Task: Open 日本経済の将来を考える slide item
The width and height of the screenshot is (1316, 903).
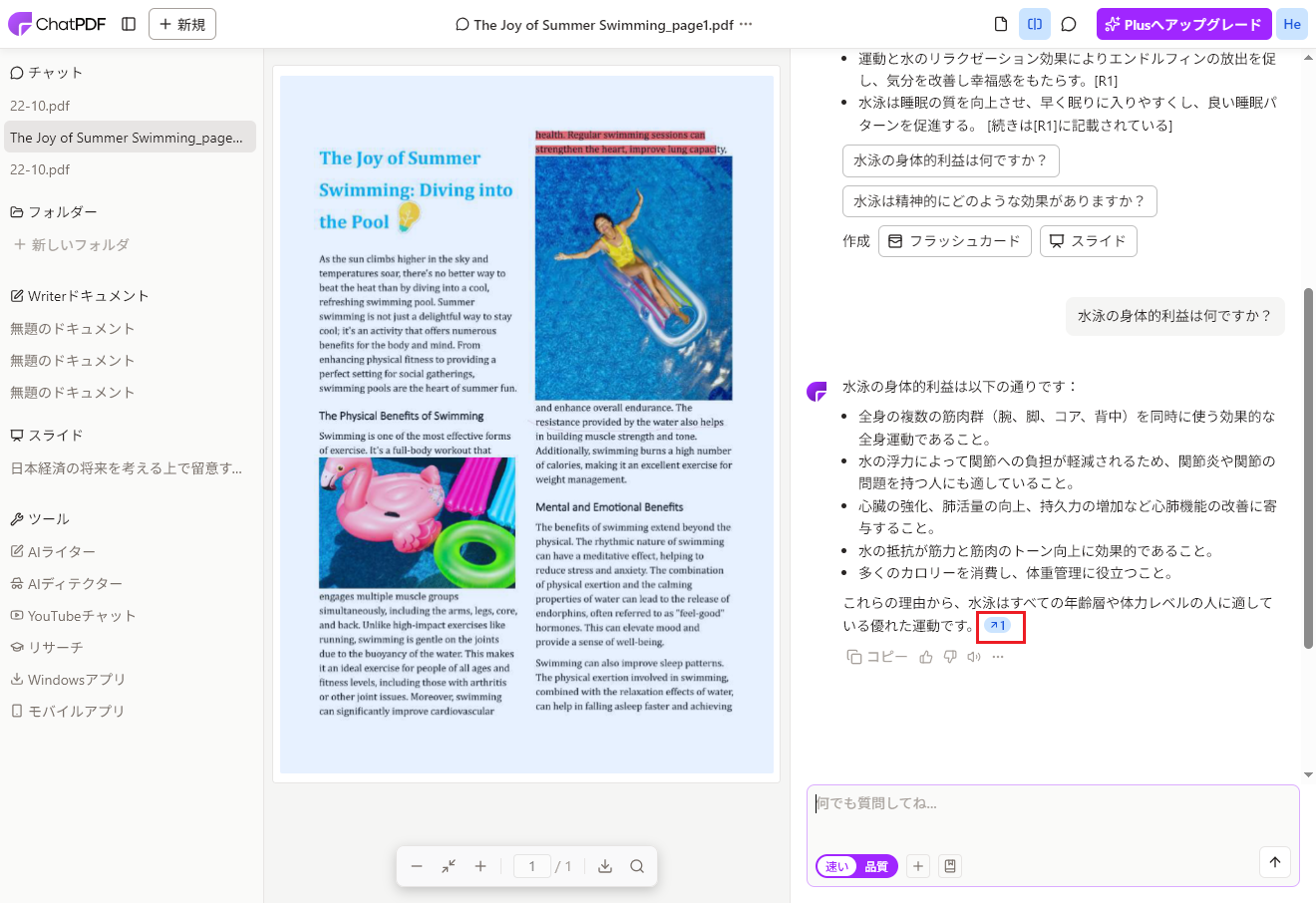Action: (x=127, y=468)
